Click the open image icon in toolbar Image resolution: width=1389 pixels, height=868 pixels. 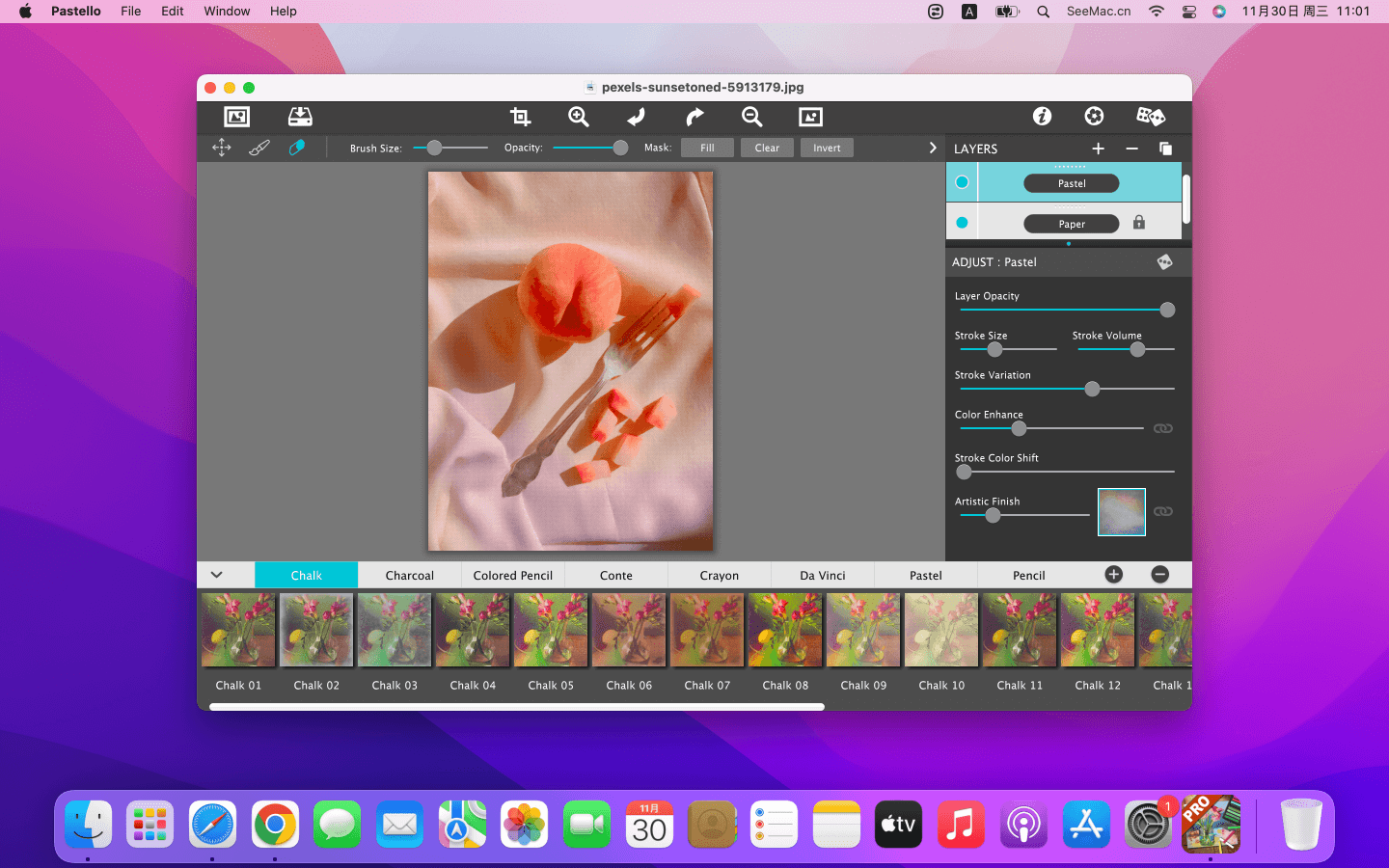point(236,117)
